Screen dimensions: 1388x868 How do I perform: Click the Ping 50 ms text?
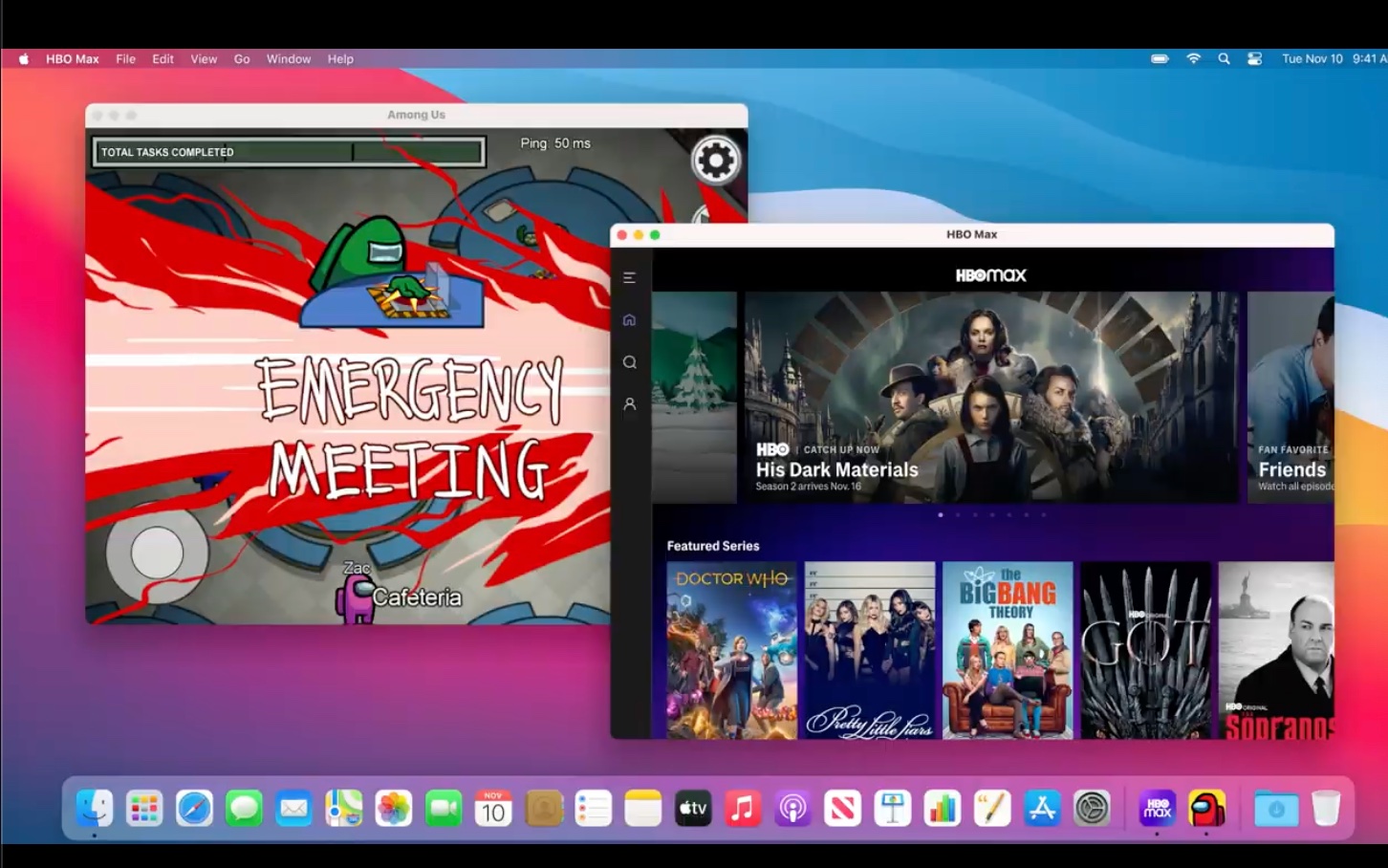click(555, 143)
